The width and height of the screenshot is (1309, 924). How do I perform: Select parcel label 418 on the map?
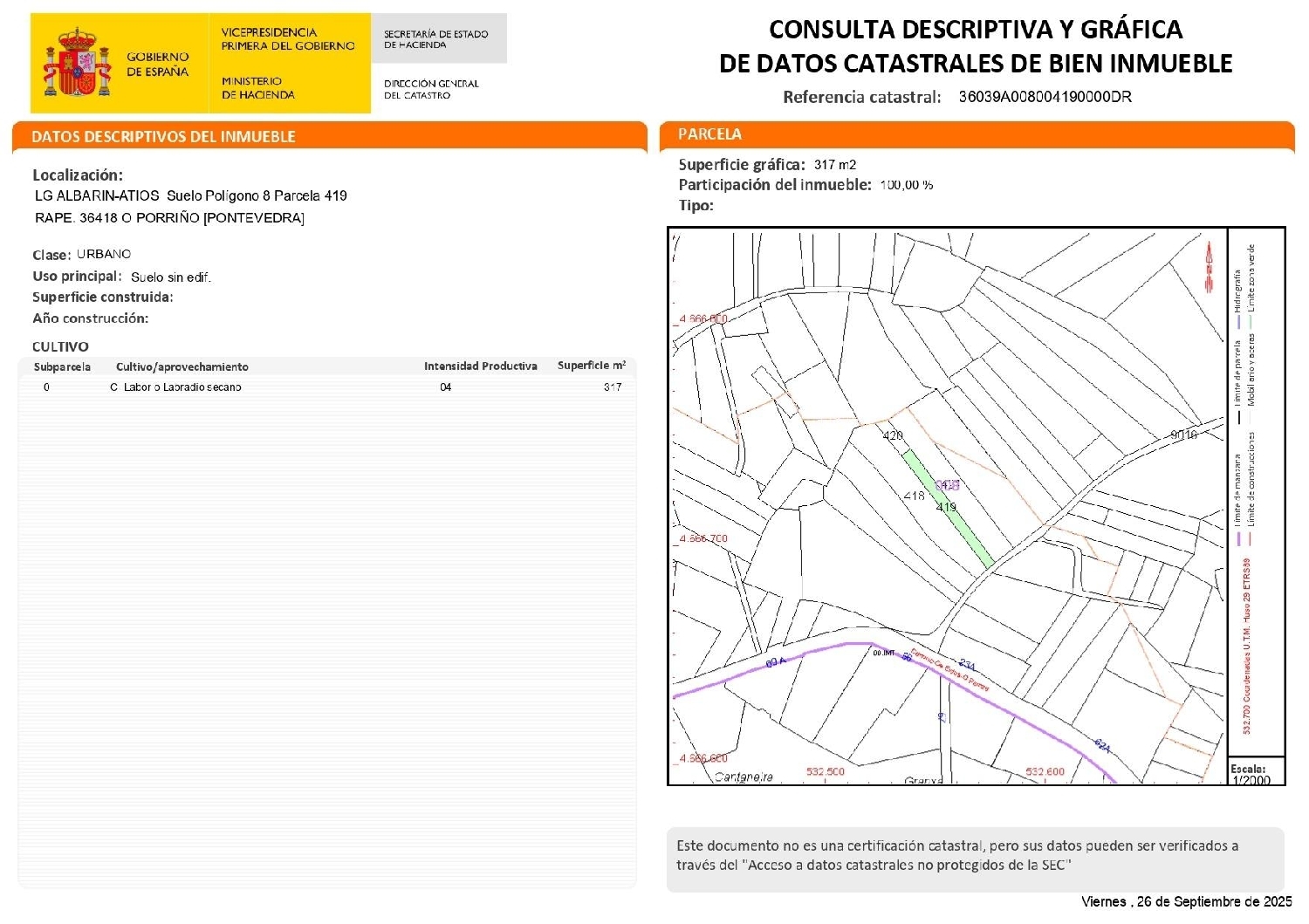point(914,496)
